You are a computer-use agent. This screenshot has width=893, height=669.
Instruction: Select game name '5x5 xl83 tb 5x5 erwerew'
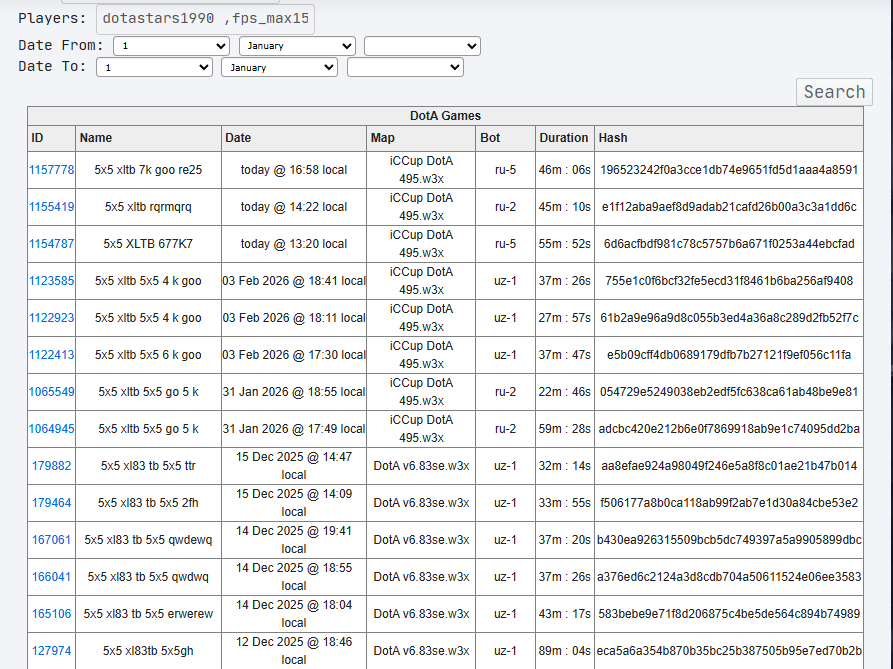pyautogui.click(x=148, y=614)
